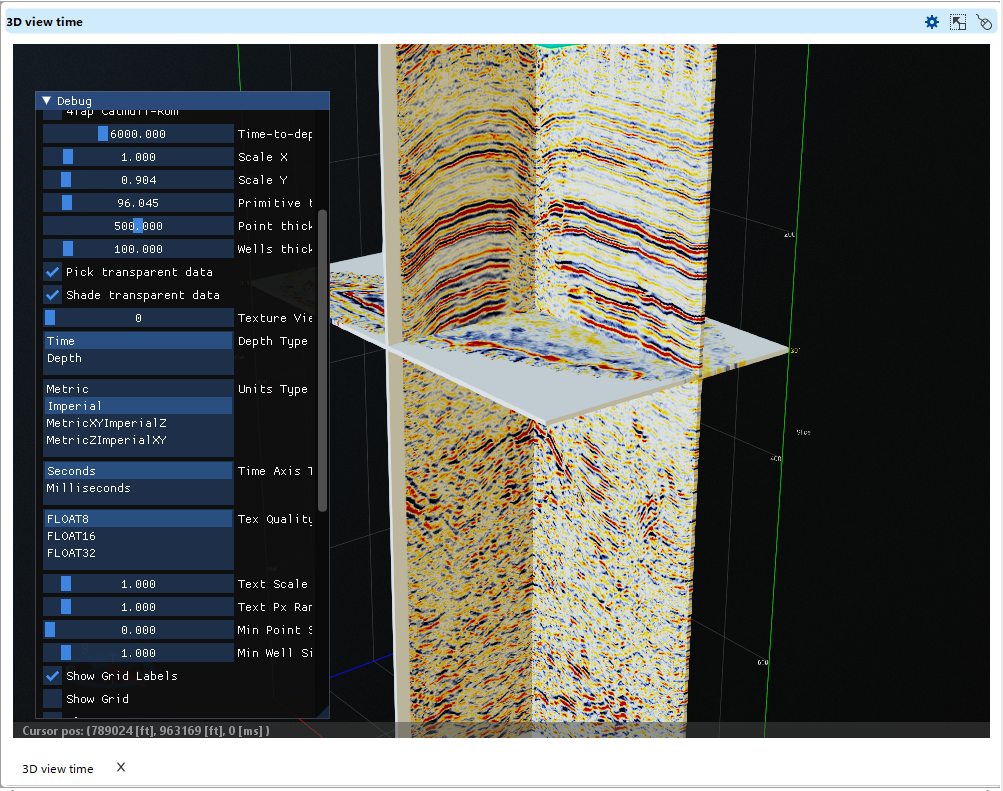
Task: Click the mouse interaction icon in the header
Action: coord(983,21)
